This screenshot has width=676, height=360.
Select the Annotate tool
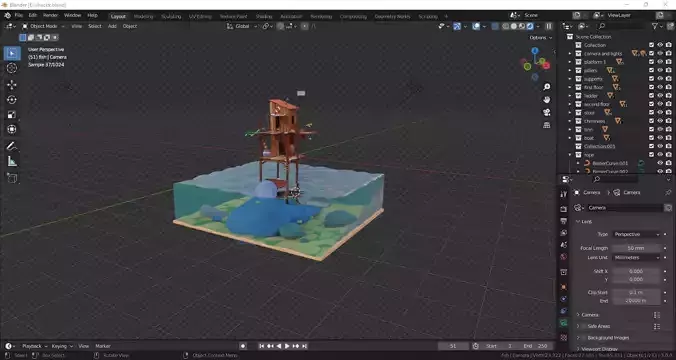click(12, 146)
